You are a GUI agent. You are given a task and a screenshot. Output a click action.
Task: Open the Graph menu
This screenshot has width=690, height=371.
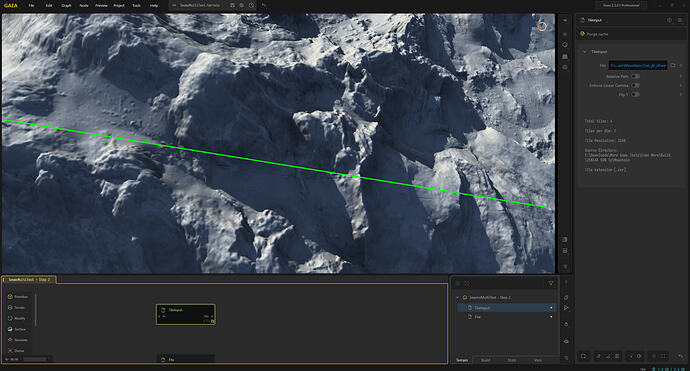click(66, 6)
